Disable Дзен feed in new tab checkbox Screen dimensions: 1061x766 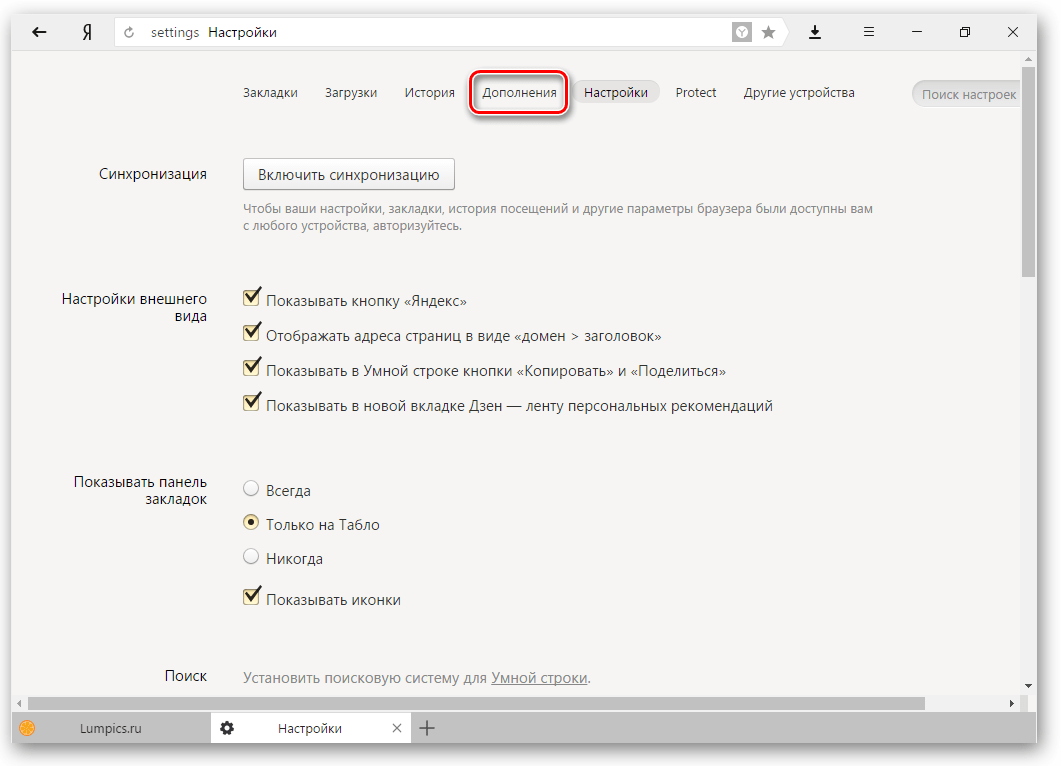[252, 403]
